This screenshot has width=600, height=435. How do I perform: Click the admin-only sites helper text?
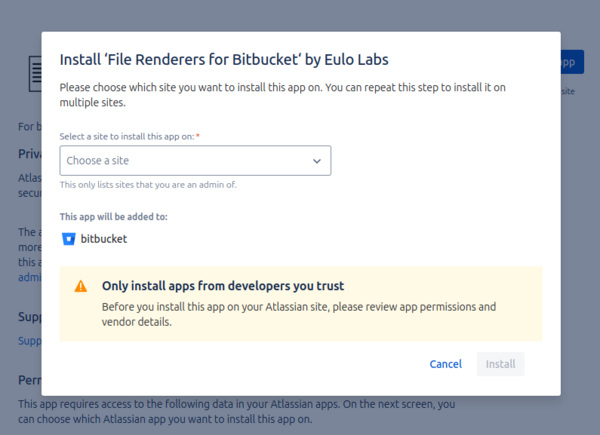tap(148, 185)
